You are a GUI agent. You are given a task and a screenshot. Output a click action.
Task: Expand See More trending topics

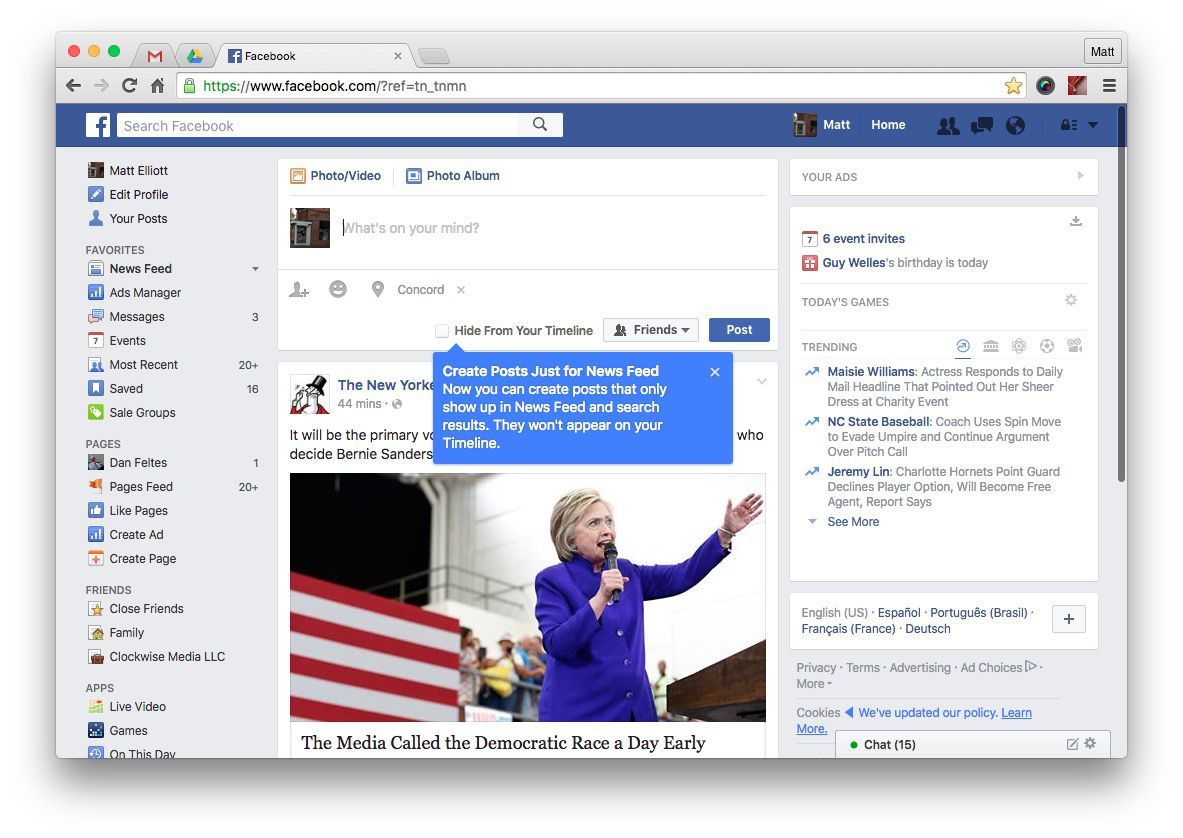[x=852, y=521]
